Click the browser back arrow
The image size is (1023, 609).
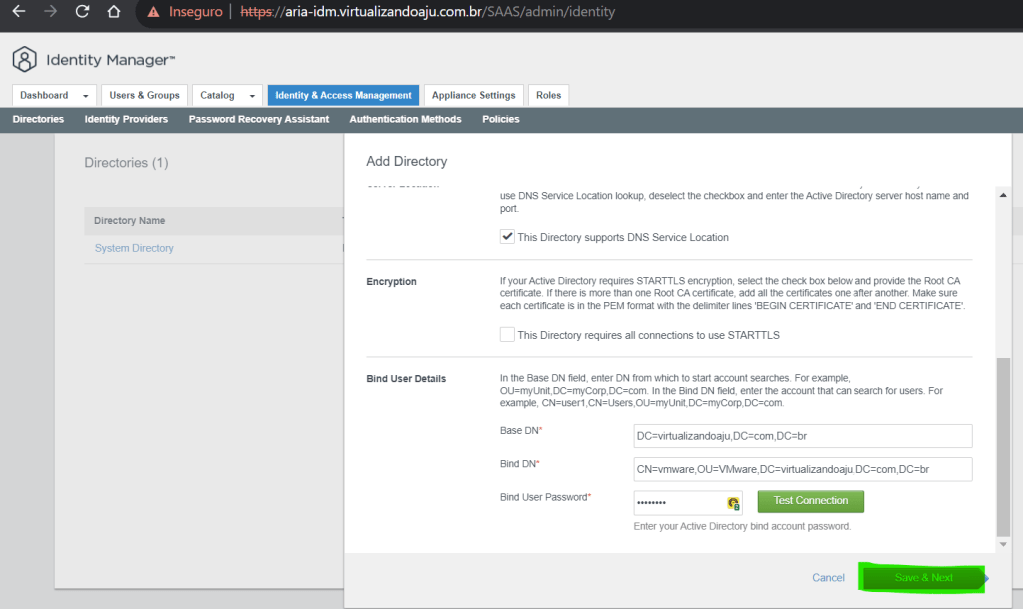coord(19,12)
